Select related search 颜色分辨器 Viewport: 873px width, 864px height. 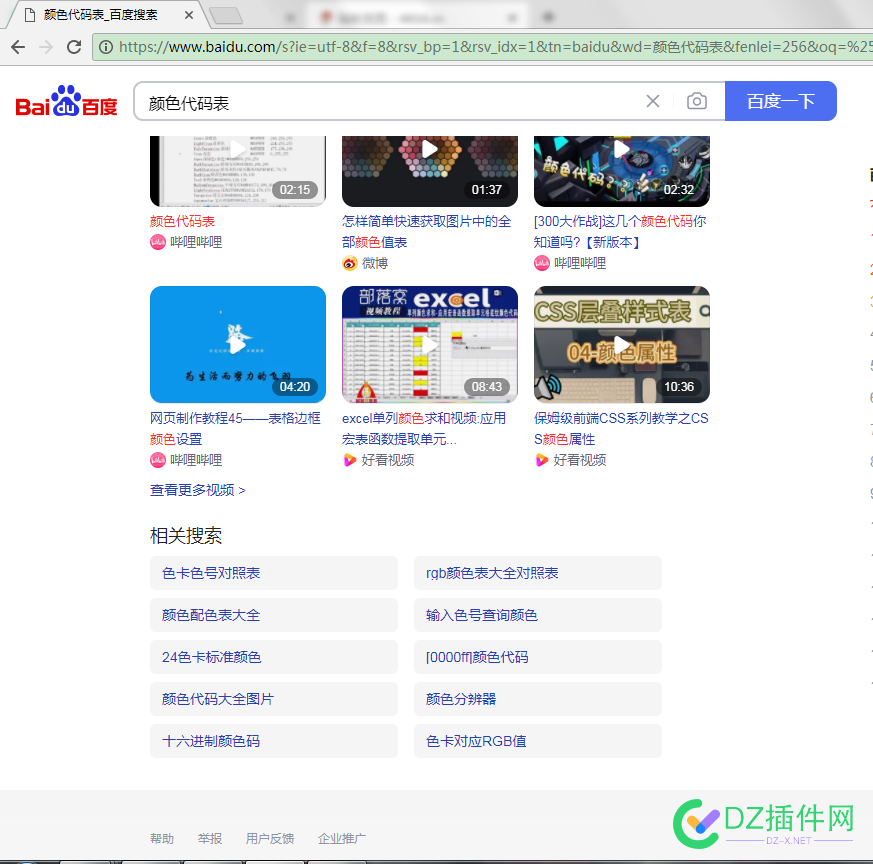[x=538, y=699]
